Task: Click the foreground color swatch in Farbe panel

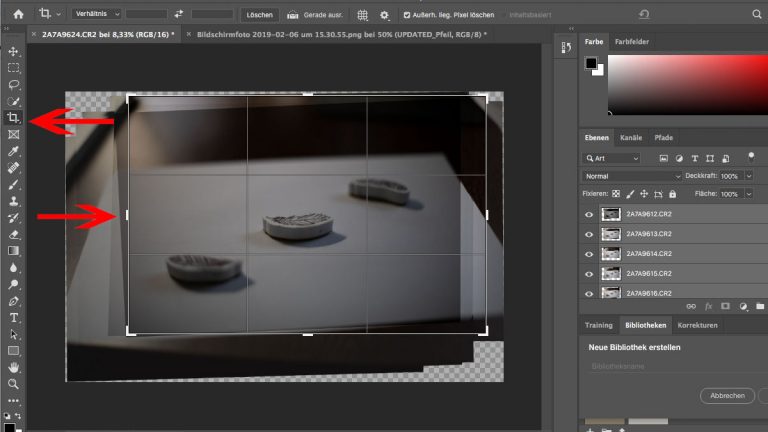Action: (x=591, y=63)
